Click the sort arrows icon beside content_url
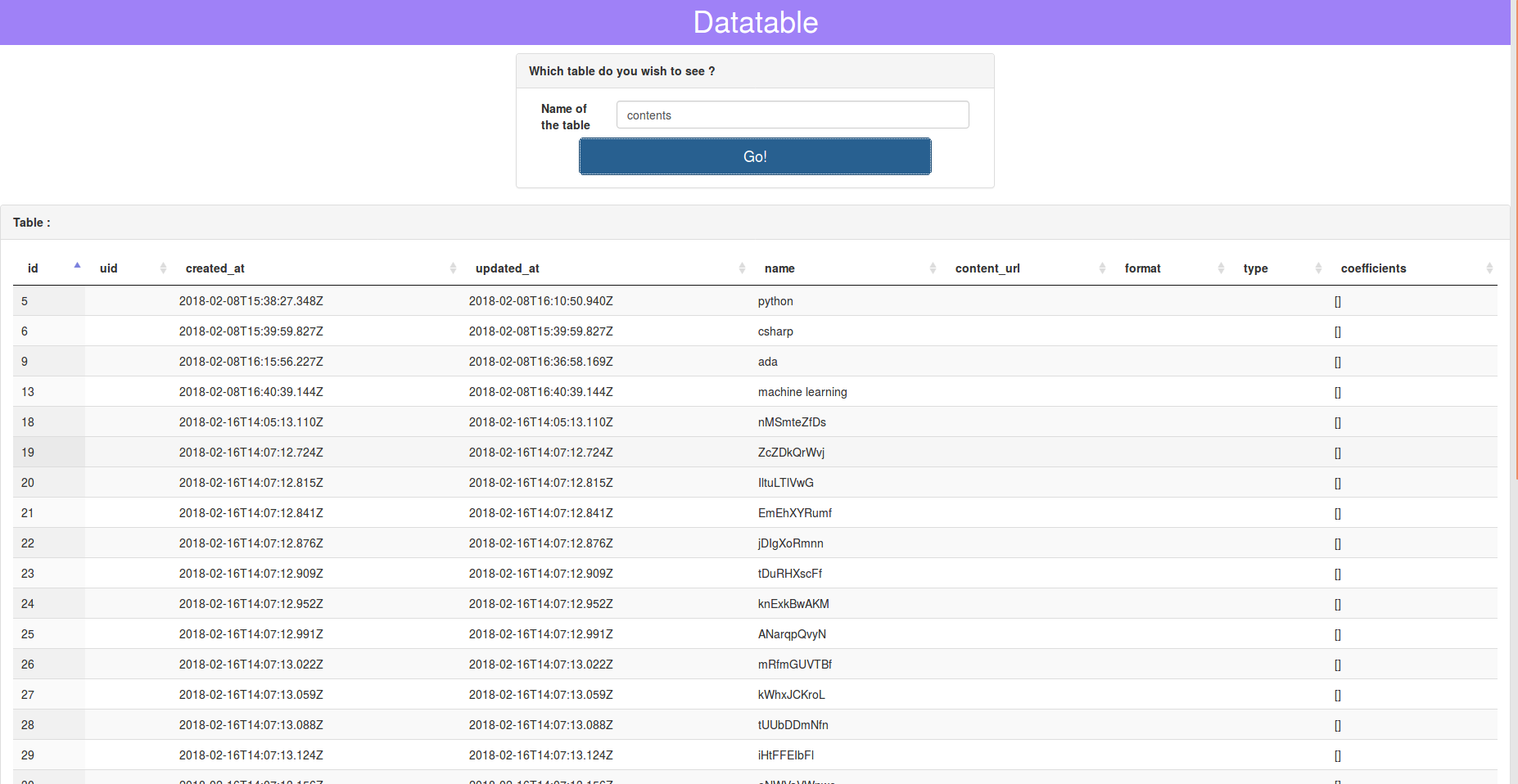1518x784 pixels. pyautogui.click(x=1102, y=268)
